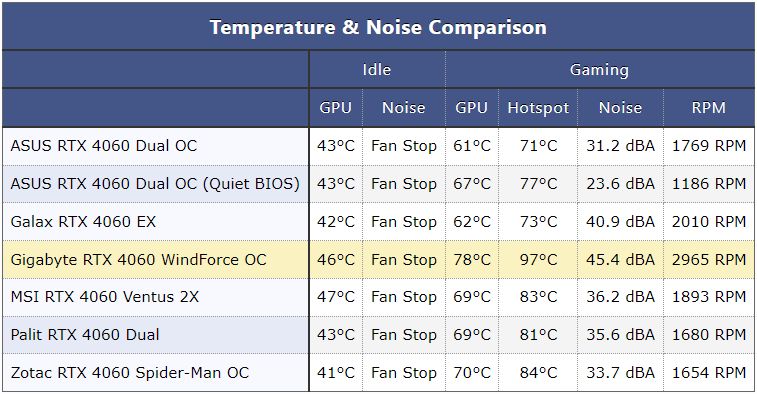This screenshot has width=757, height=394.
Task: Select the 41°C idle temperature cell
Action: pyautogui.click(x=336, y=373)
